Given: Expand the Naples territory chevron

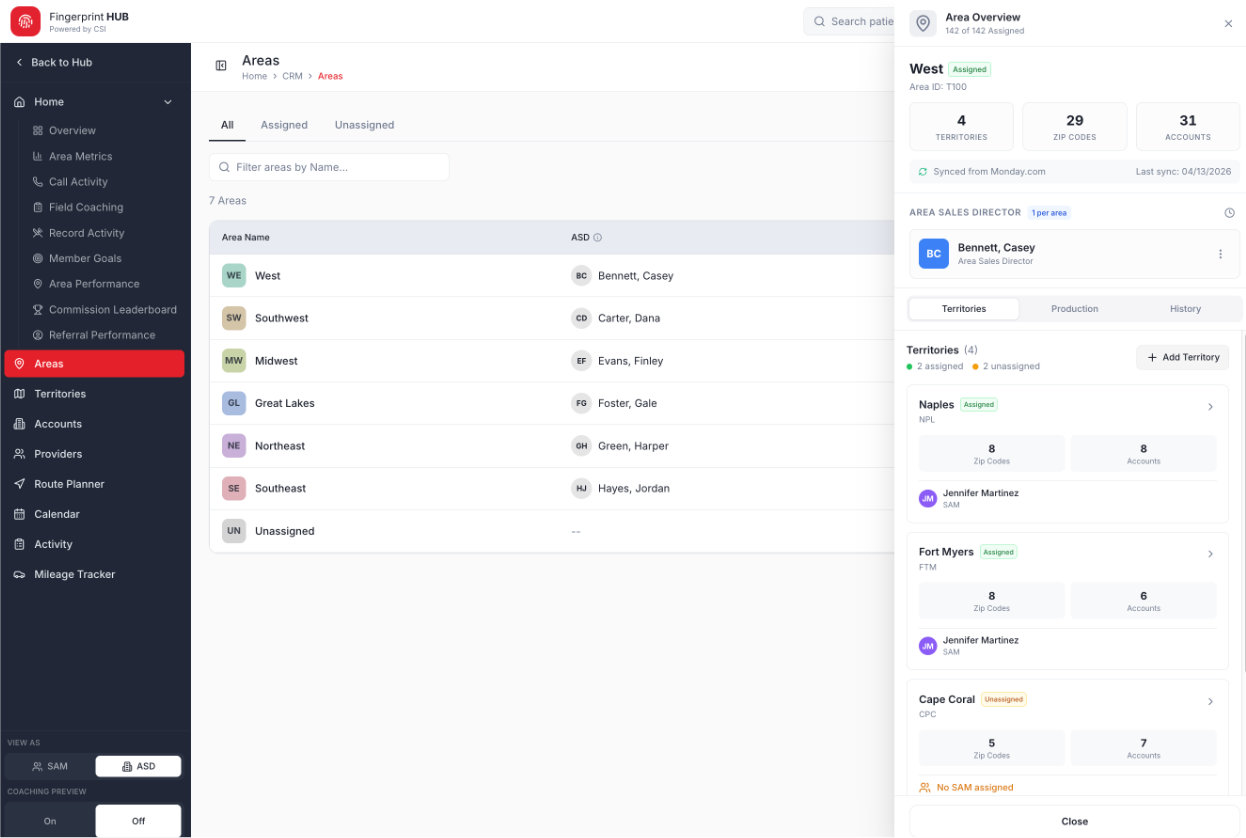Looking at the screenshot, I should coord(1210,407).
